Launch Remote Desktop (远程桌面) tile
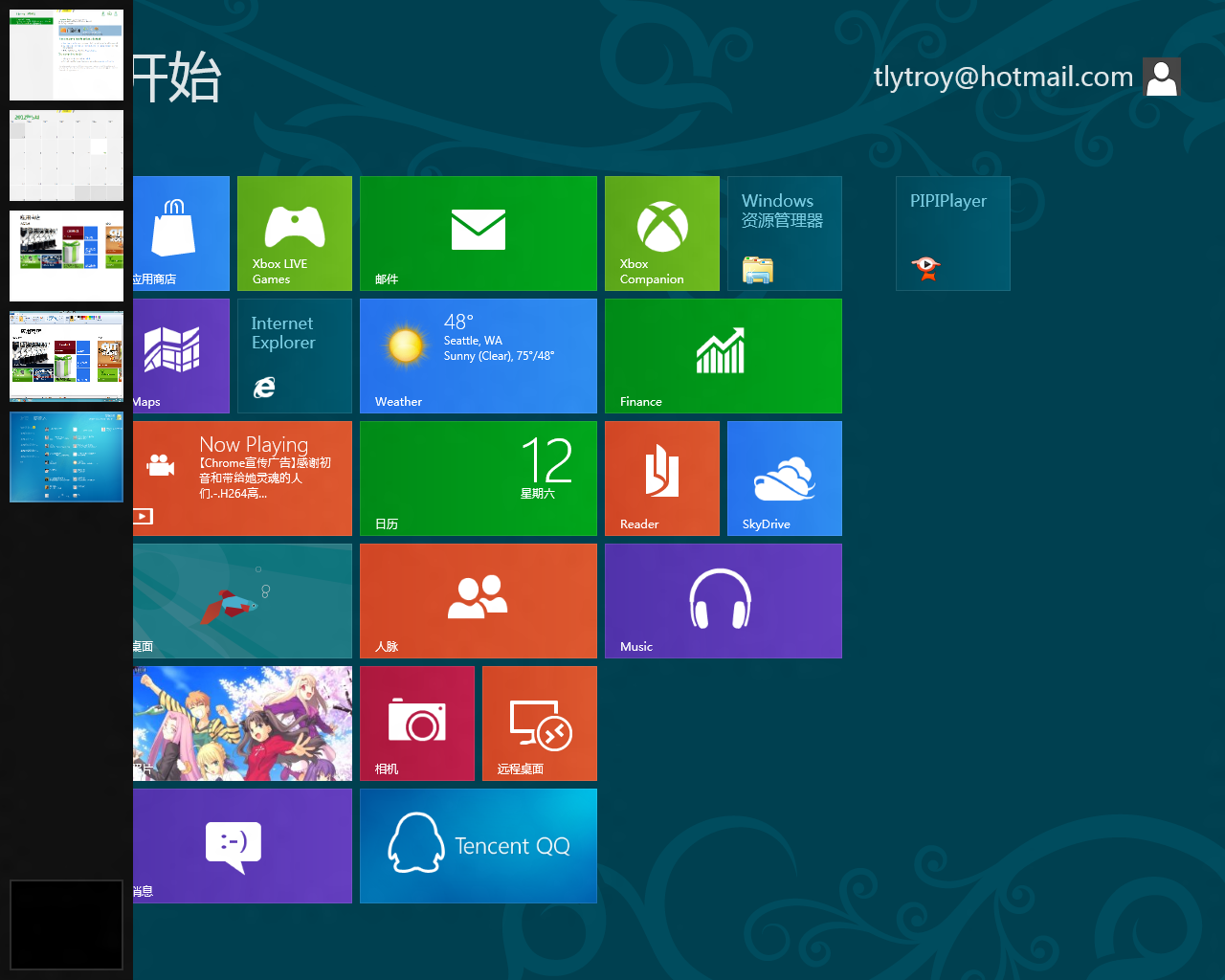The image size is (1225, 980). pos(540,724)
